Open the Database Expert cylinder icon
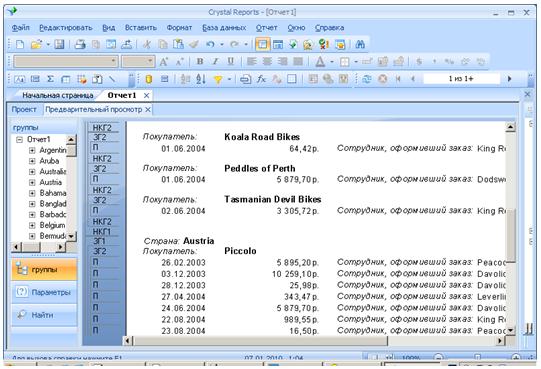Viewport: 541px width, 369px height. pos(149,79)
